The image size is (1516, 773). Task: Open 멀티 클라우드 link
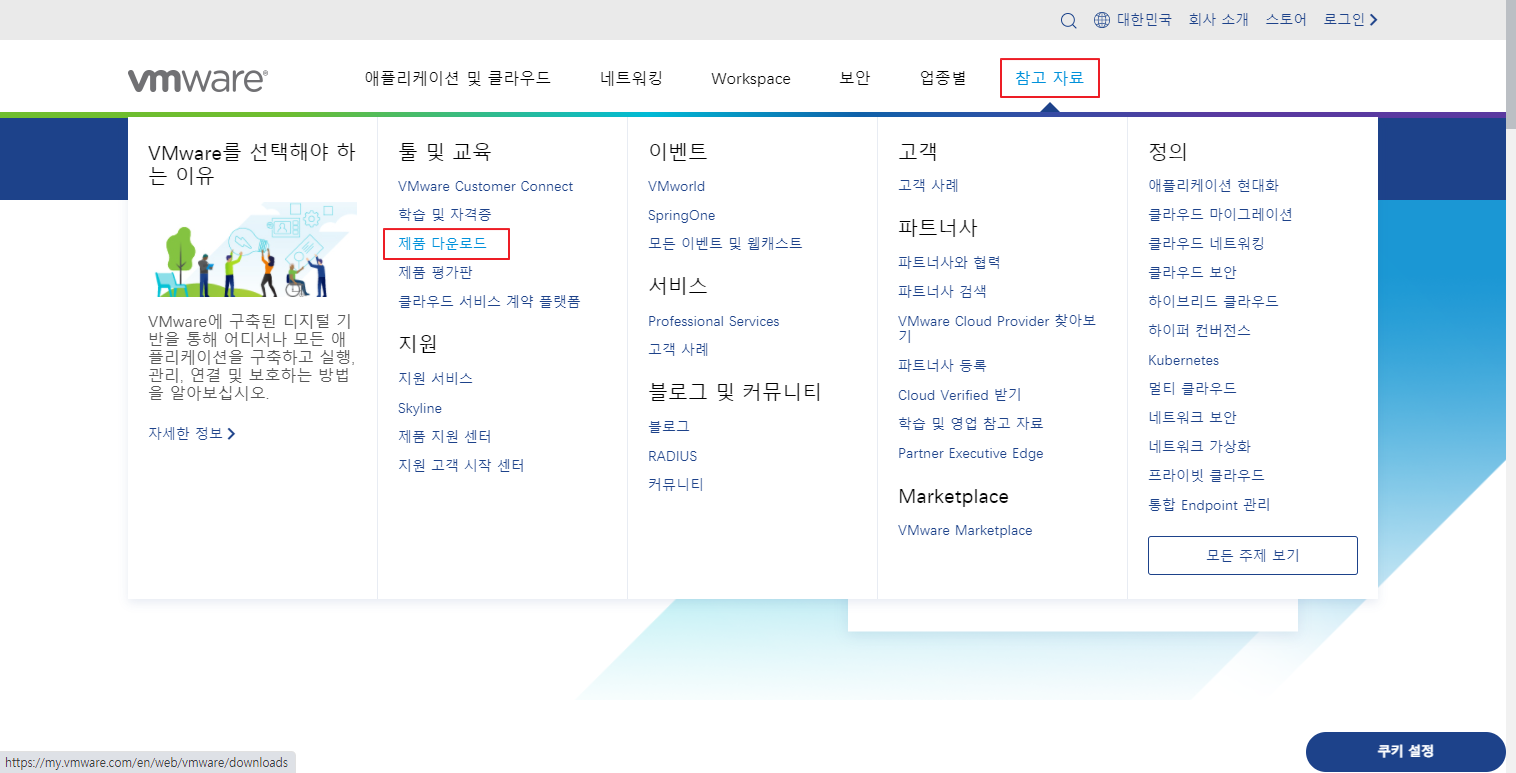tap(1192, 388)
